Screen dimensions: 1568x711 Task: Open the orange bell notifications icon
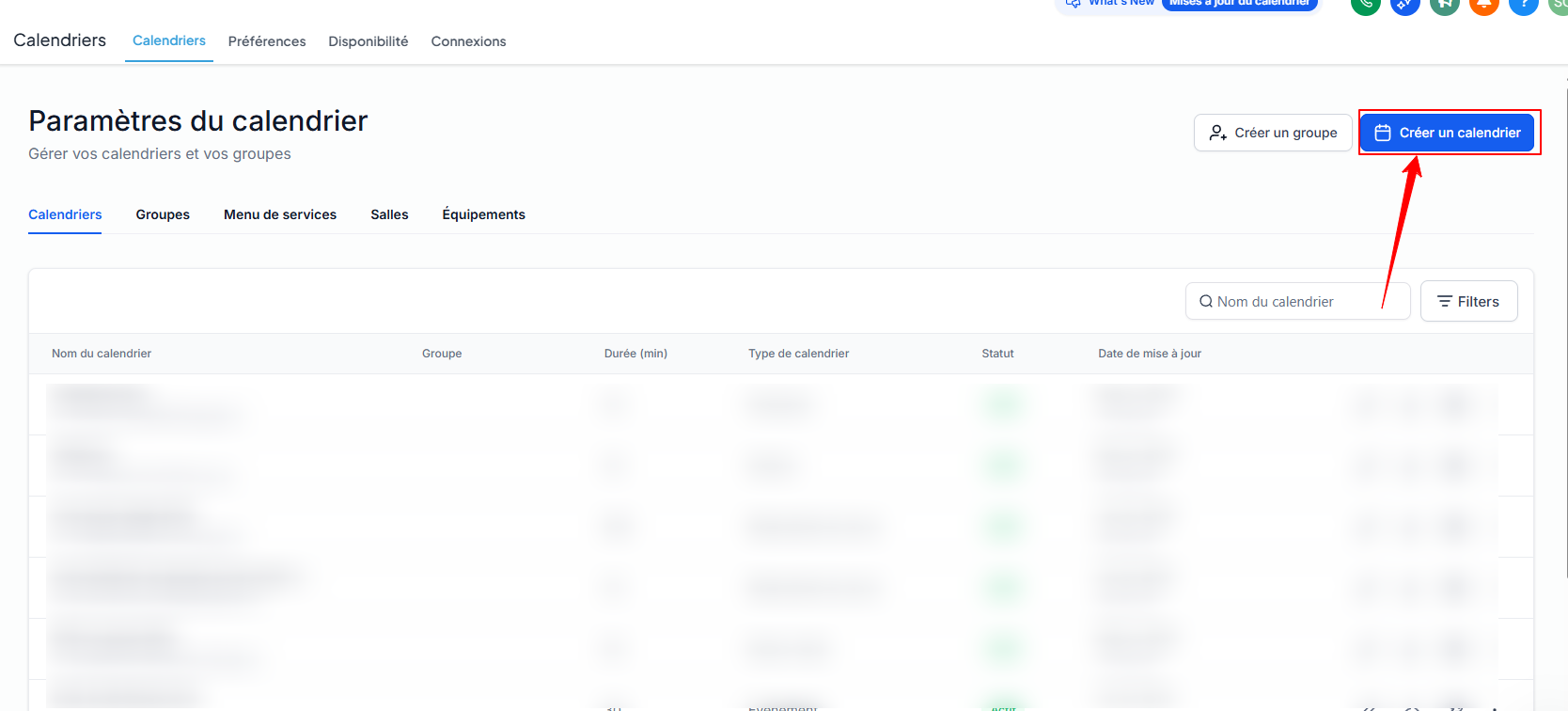tap(1484, 5)
